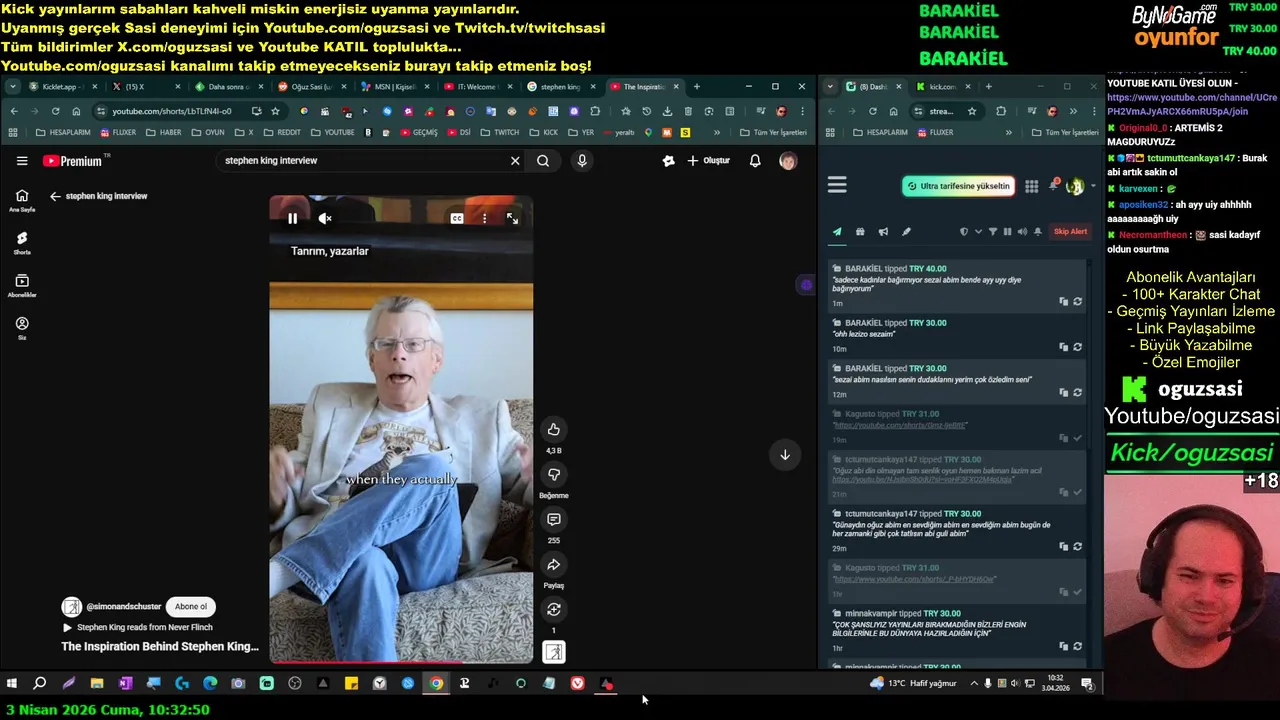Image resolution: width=1280 pixels, height=720 pixels.
Task: Open the comments with 255 count
Action: [x=553, y=519]
